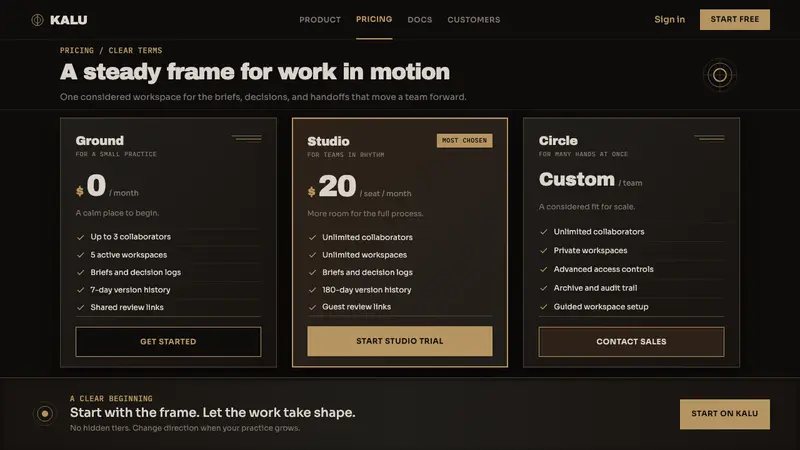Open the Product nav item
Image resolution: width=800 pixels, height=450 pixels.
point(320,20)
